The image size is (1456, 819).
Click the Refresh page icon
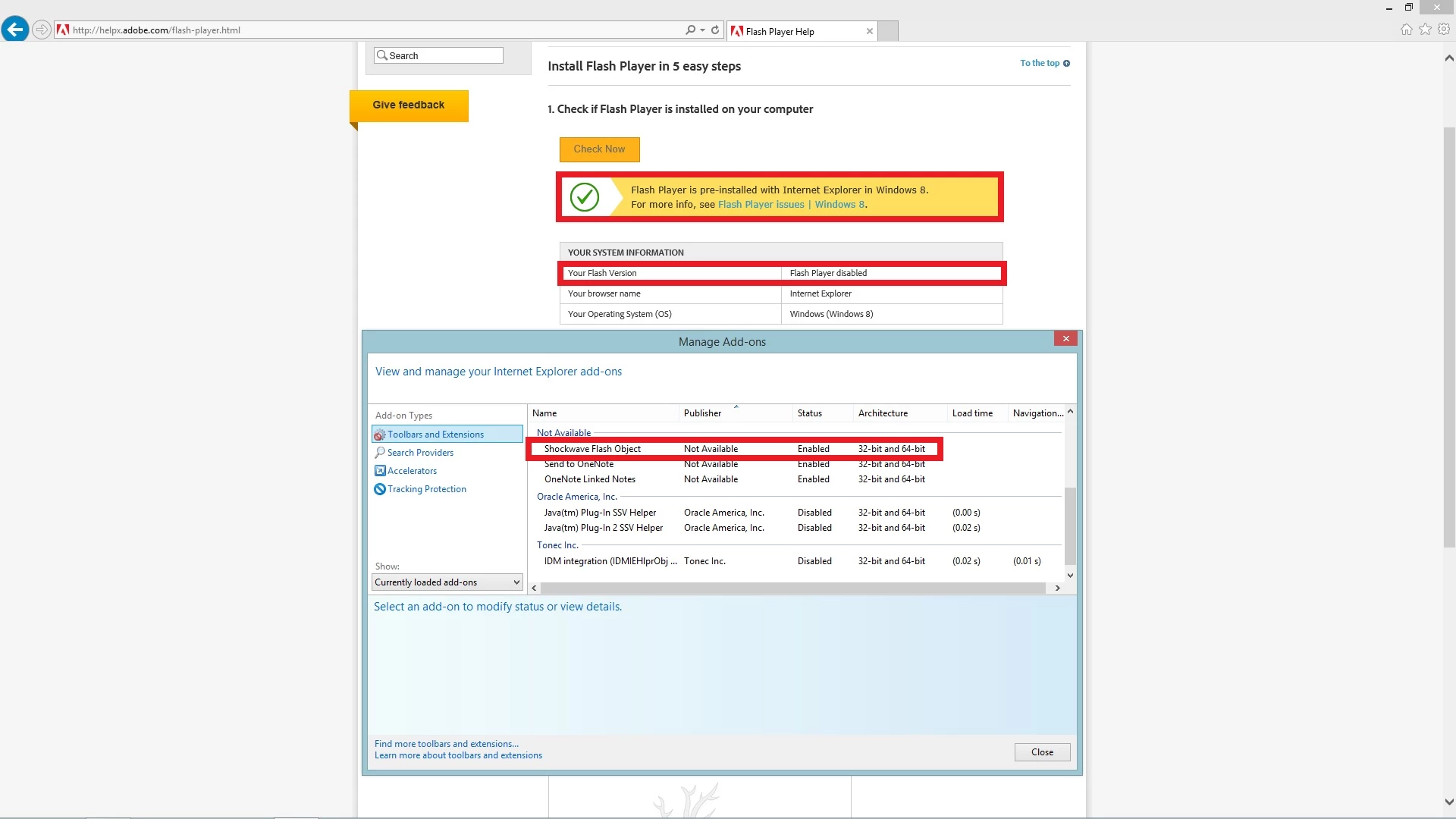[715, 30]
